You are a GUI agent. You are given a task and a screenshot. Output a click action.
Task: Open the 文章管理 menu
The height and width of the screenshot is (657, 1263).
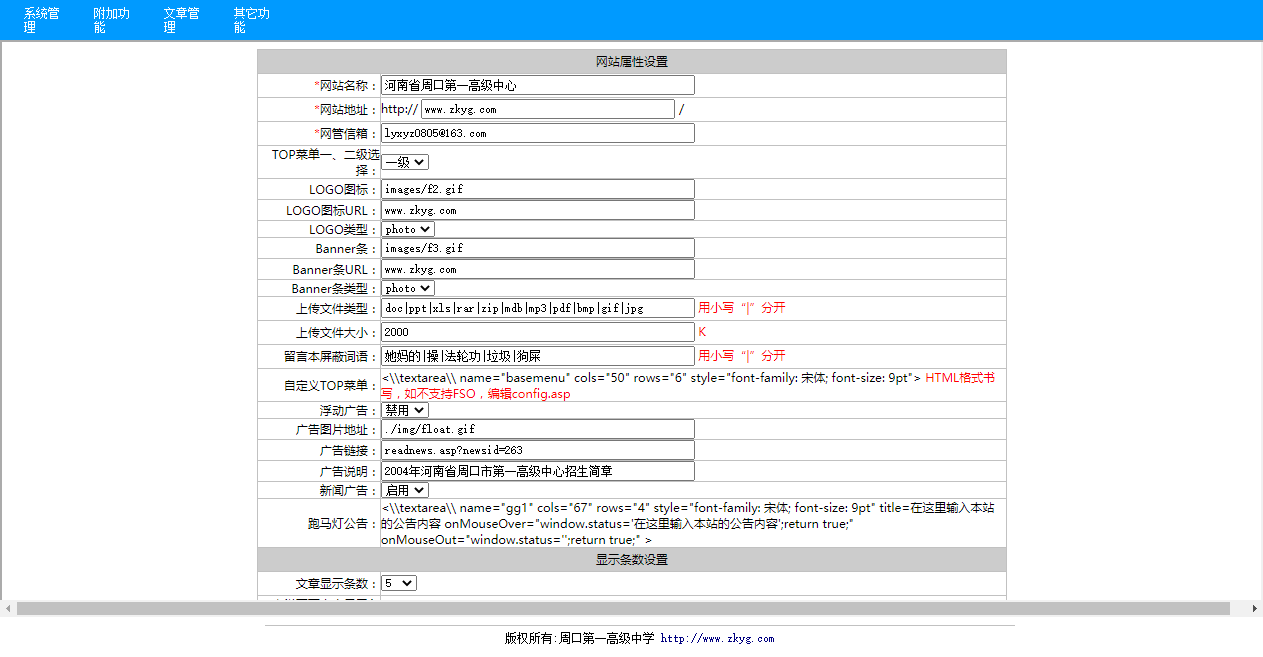[182, 20]
